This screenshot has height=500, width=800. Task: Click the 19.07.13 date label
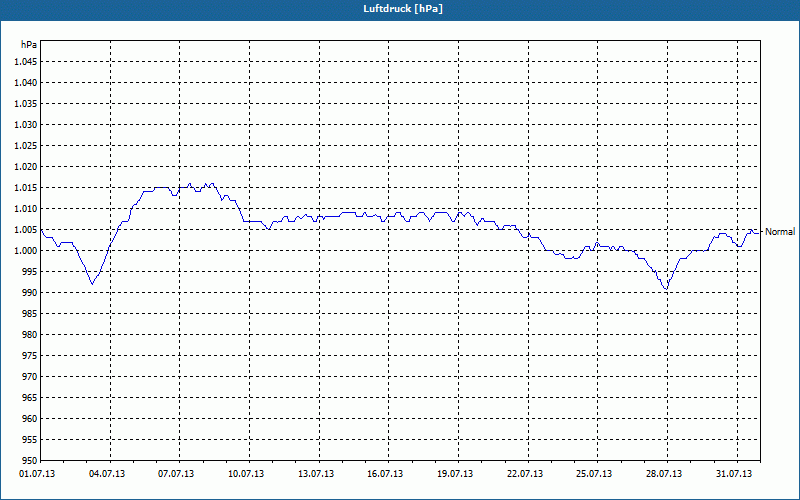(x=455, y=474)
